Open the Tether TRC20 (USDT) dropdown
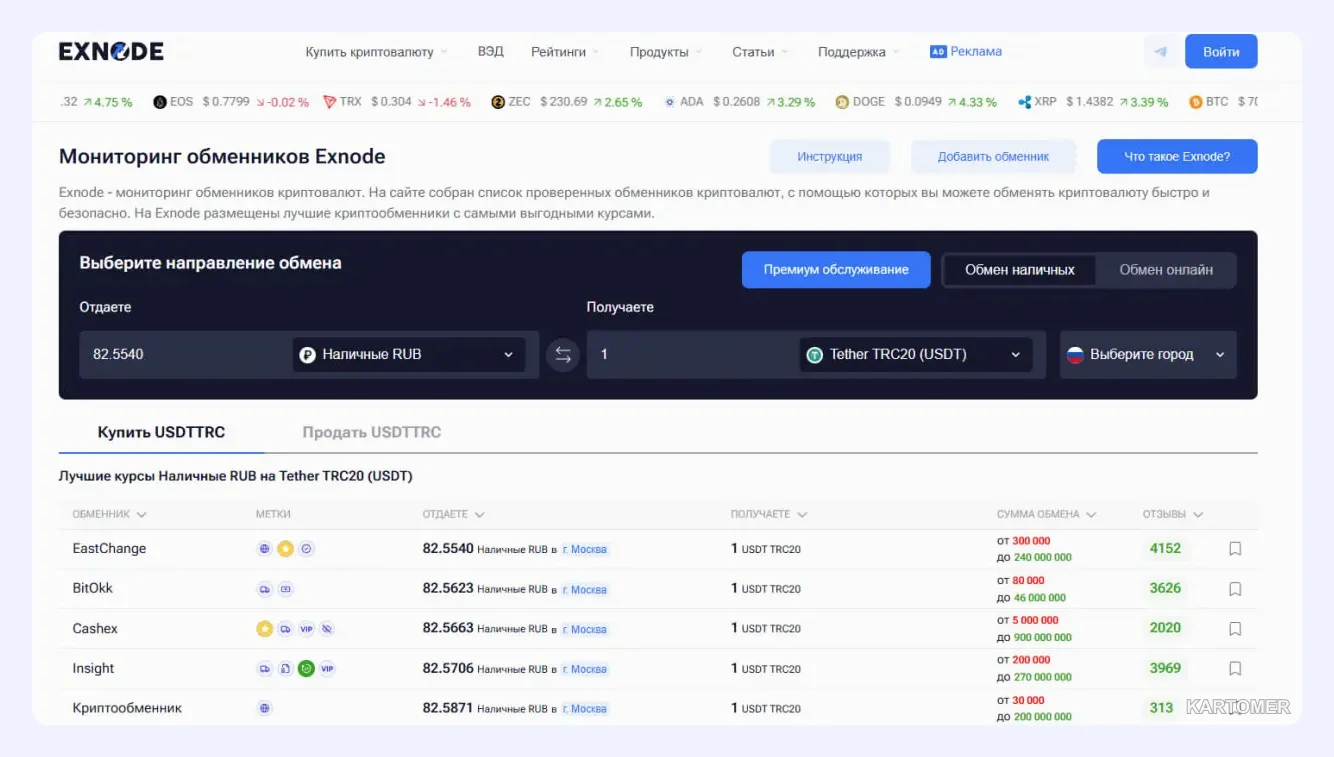Viewport: 1334px width, 757px height. pyautogui.click(x=916, y=355)
